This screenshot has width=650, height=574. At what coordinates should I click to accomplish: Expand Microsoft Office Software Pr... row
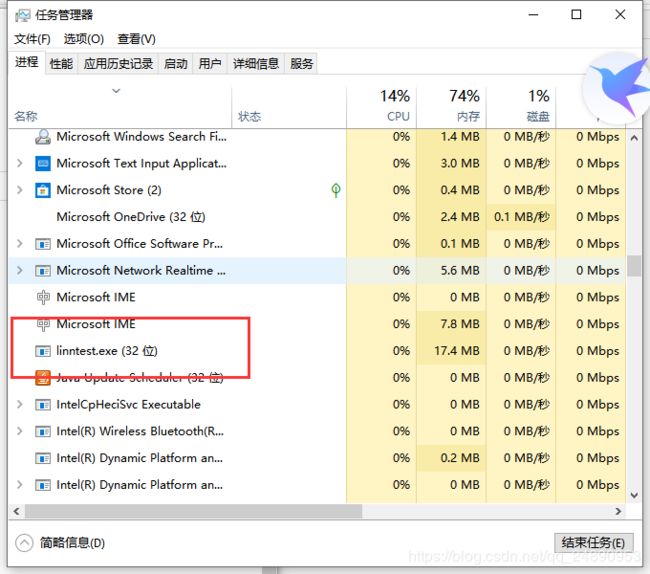click(x=19, y=244)
